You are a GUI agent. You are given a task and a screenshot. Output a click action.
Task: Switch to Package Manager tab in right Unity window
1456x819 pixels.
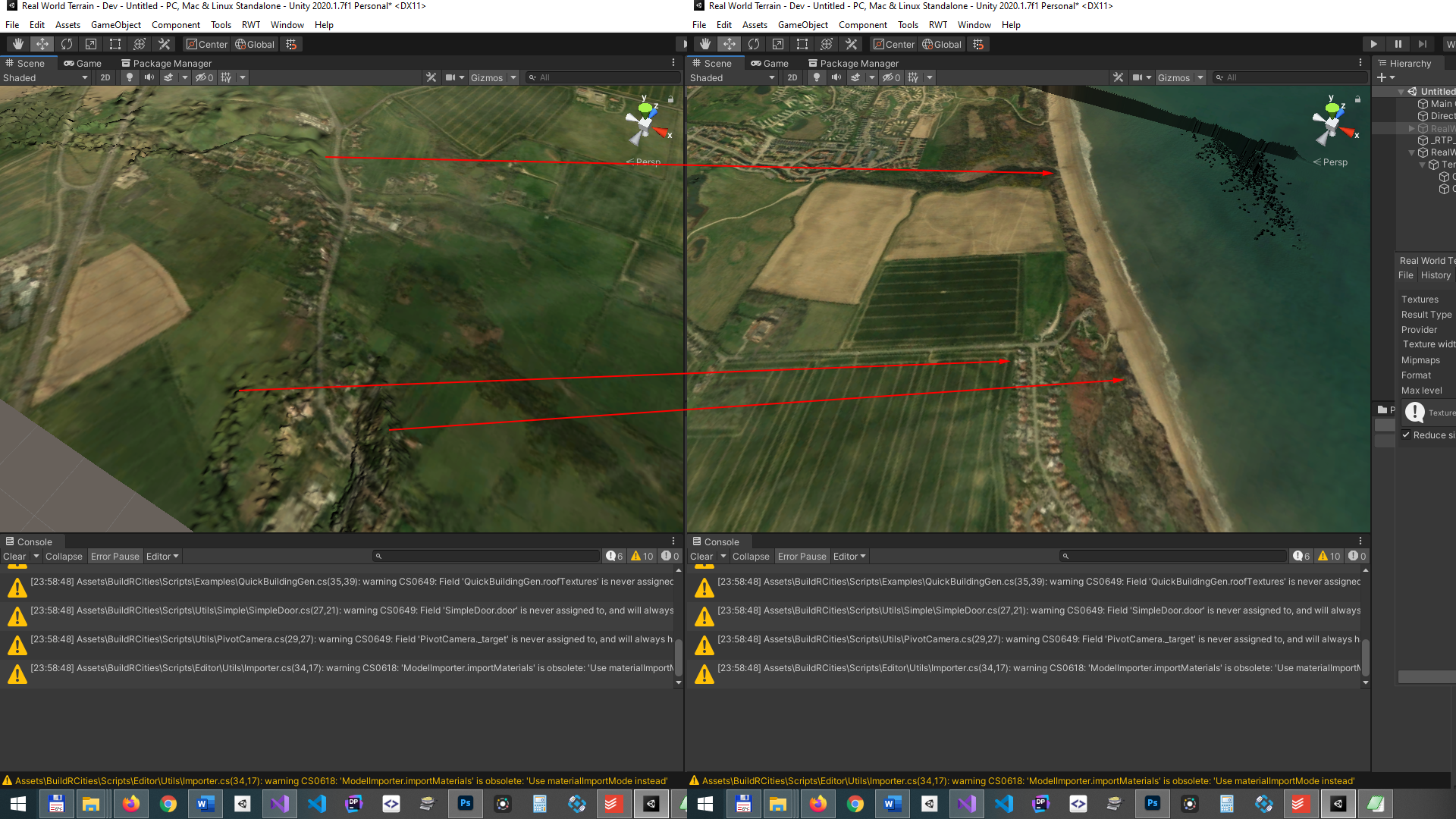(x=853, y=64)
